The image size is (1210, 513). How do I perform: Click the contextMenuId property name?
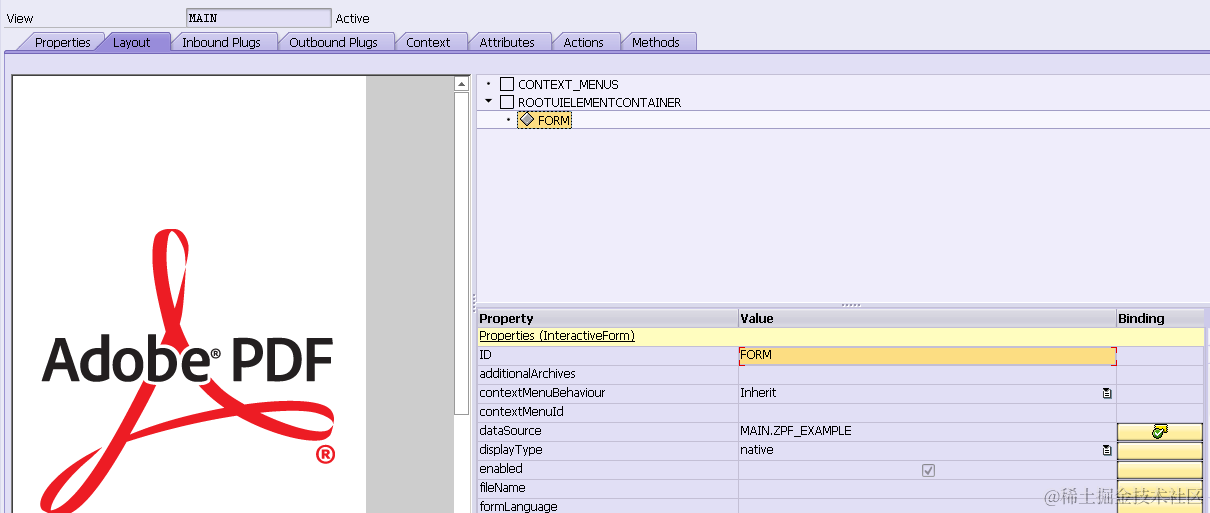[x=521, y=412]
